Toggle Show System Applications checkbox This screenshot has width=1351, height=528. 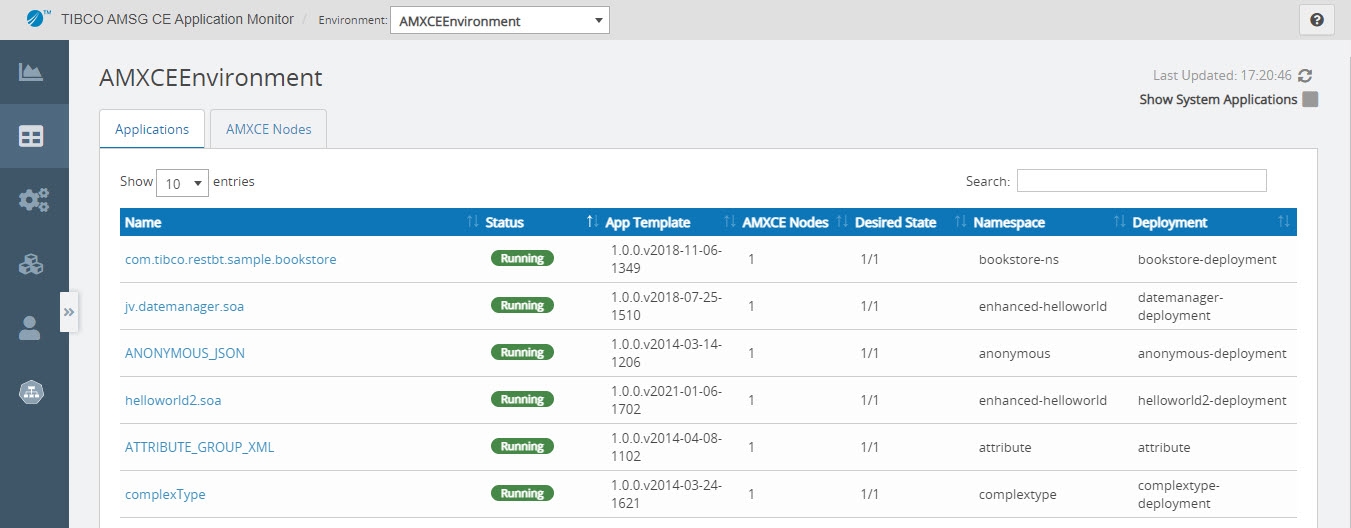pyautogui.click(x=1310, y=100)
